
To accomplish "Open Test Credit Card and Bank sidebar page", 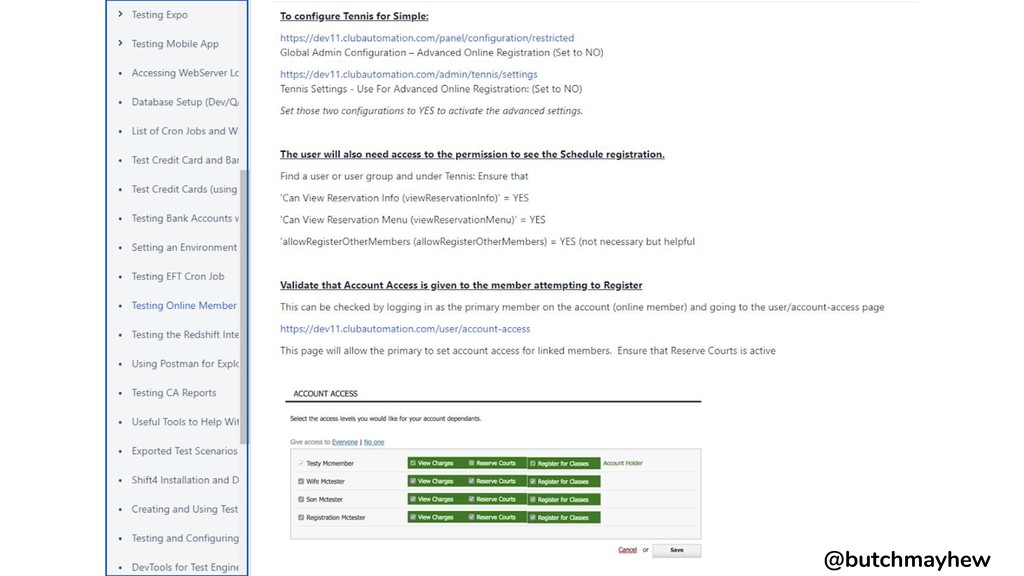I will coord(185,160).
